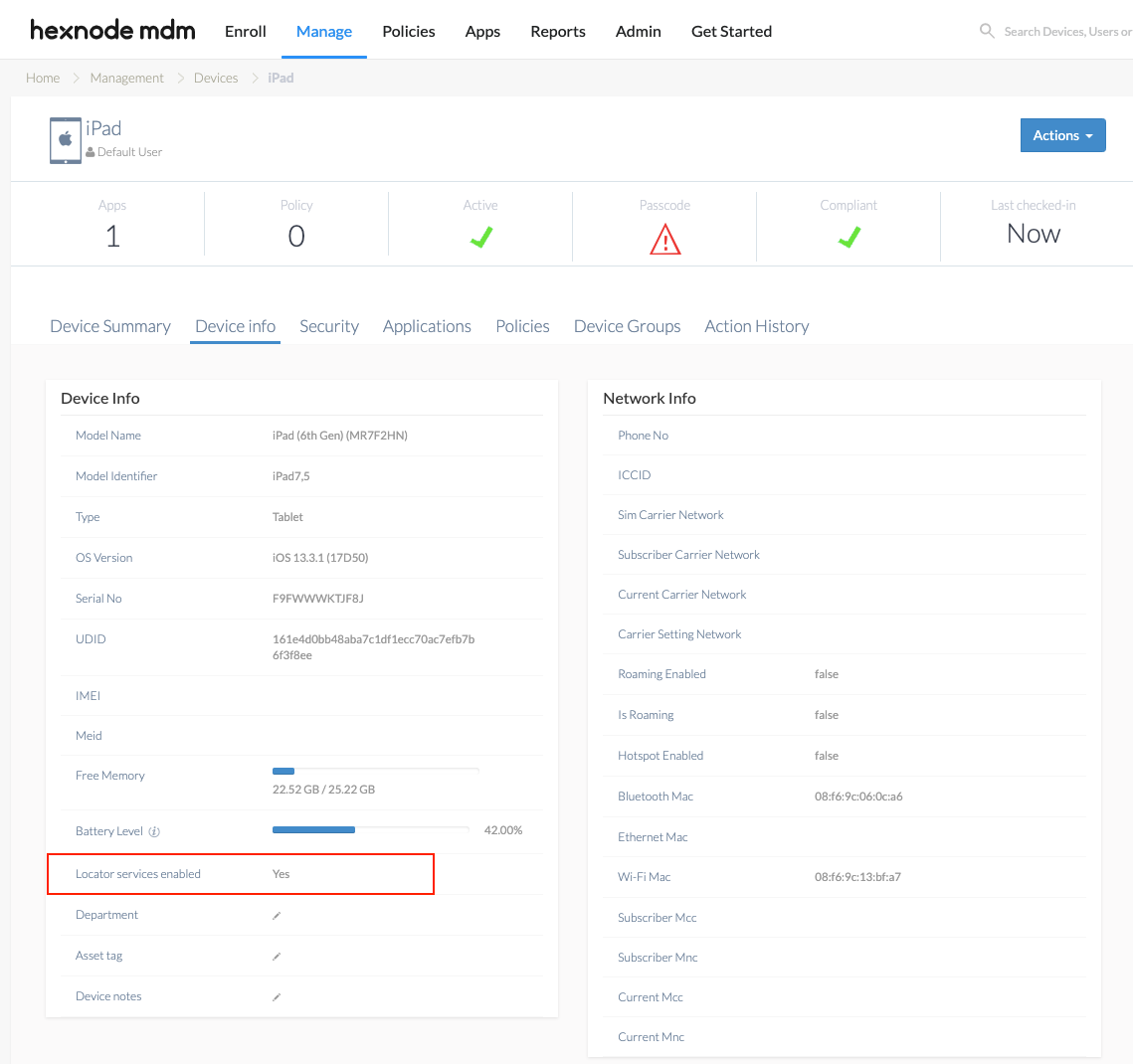
Task: Click the Free Memory progress bar
Action: pos(375,771)
